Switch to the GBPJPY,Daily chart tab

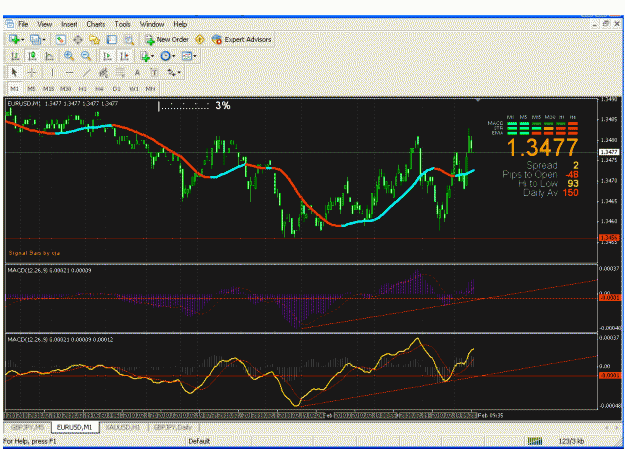[173, 427]
